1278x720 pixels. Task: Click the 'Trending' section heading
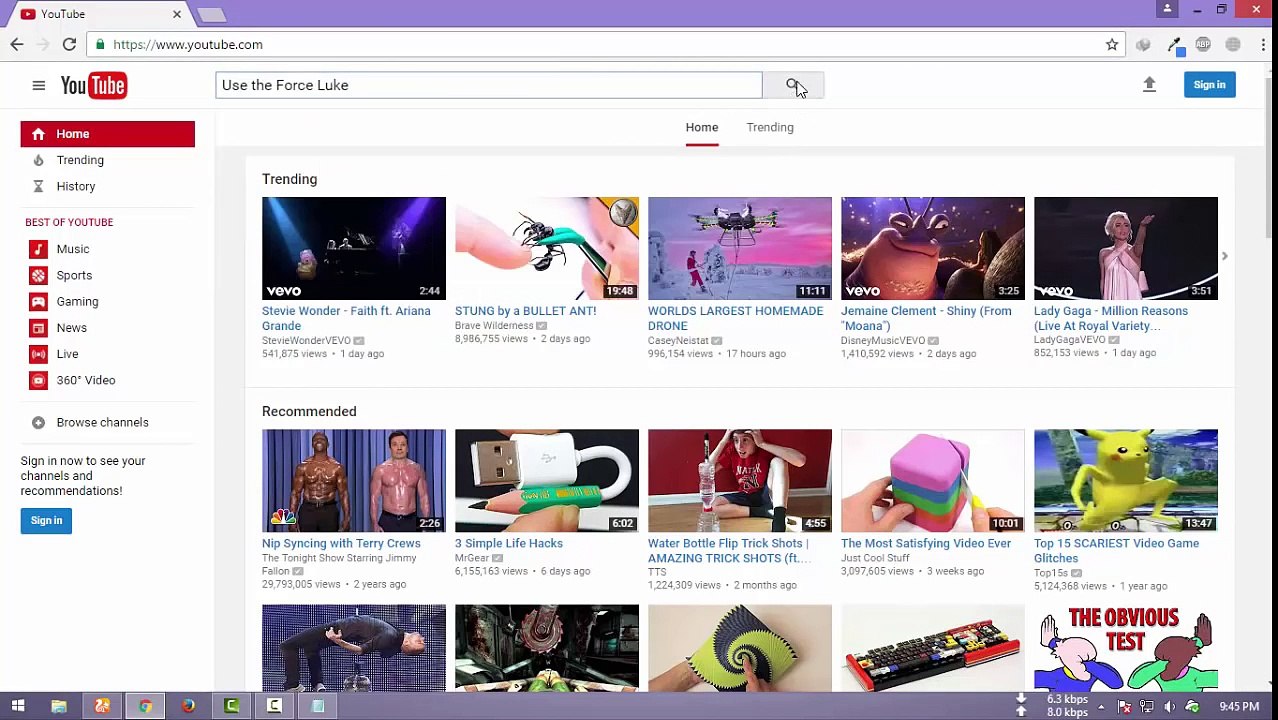(x=289, y=179)
